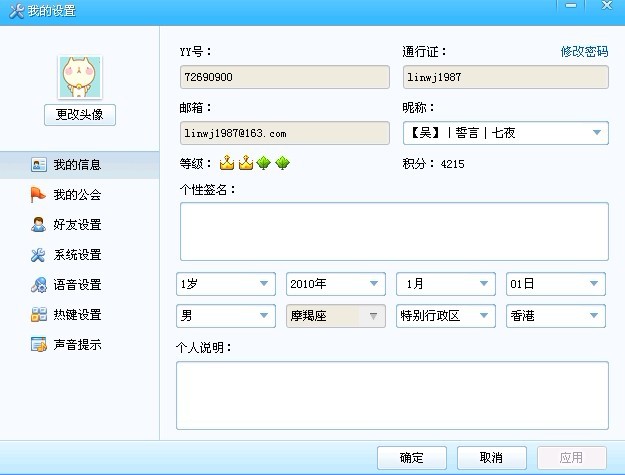
Task: Click inside the 个人说明 text box
Action: pos(392,395)
